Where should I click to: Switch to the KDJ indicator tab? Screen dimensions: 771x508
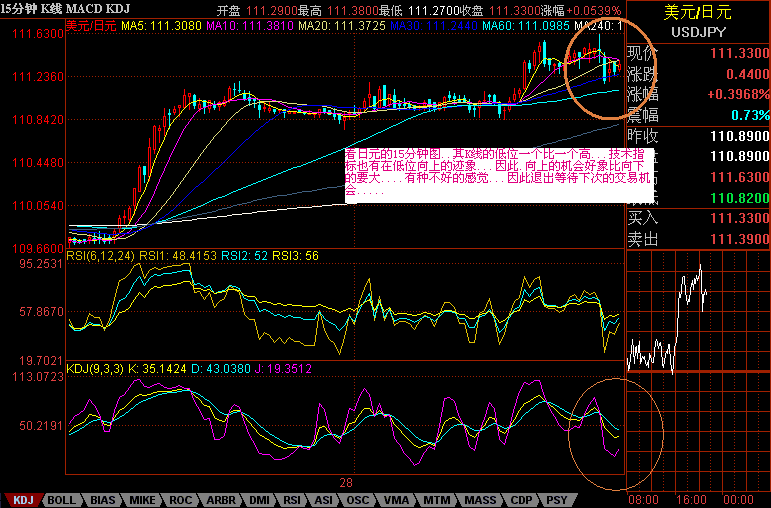(23, 500)
